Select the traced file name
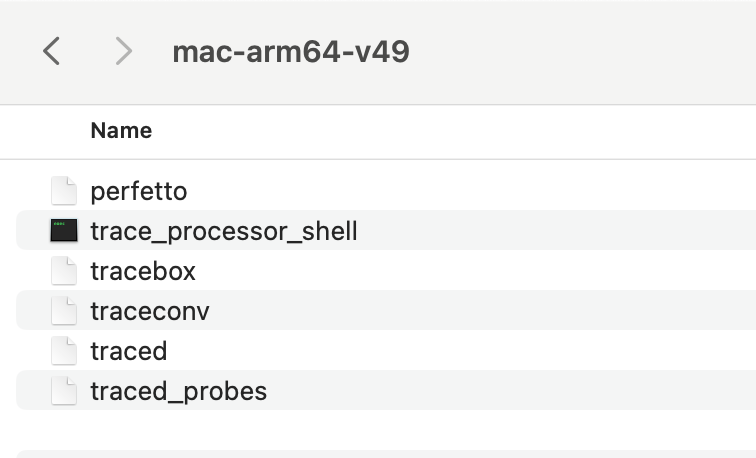This screenshot has width=756, height=458. pos(129,351)
